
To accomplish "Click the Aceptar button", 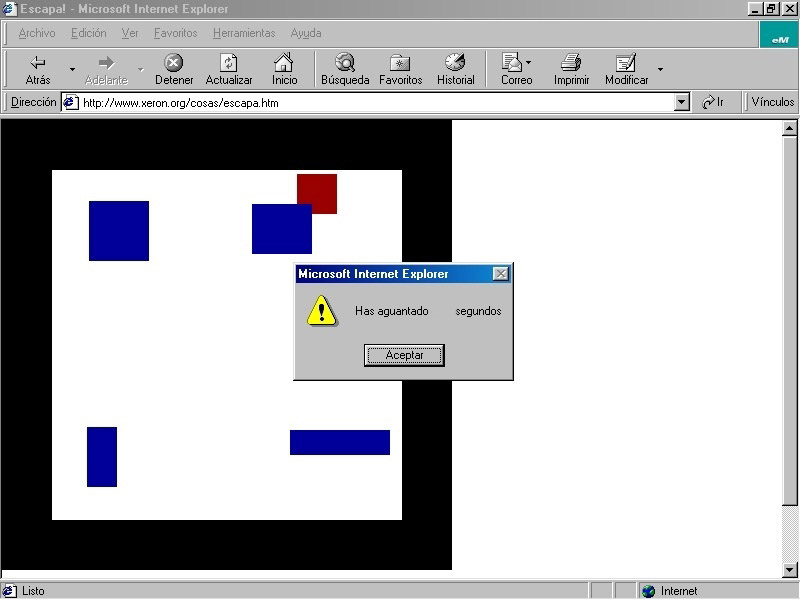I will point(404,355).
